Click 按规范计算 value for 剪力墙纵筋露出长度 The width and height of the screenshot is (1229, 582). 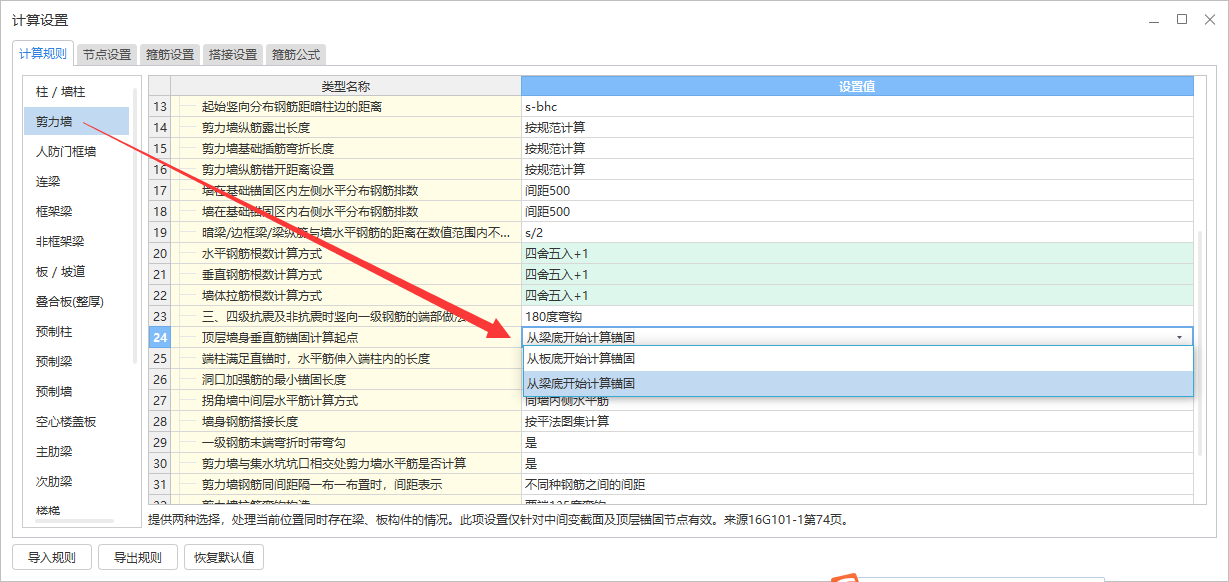pyautogui.click(x=857, y=127)
